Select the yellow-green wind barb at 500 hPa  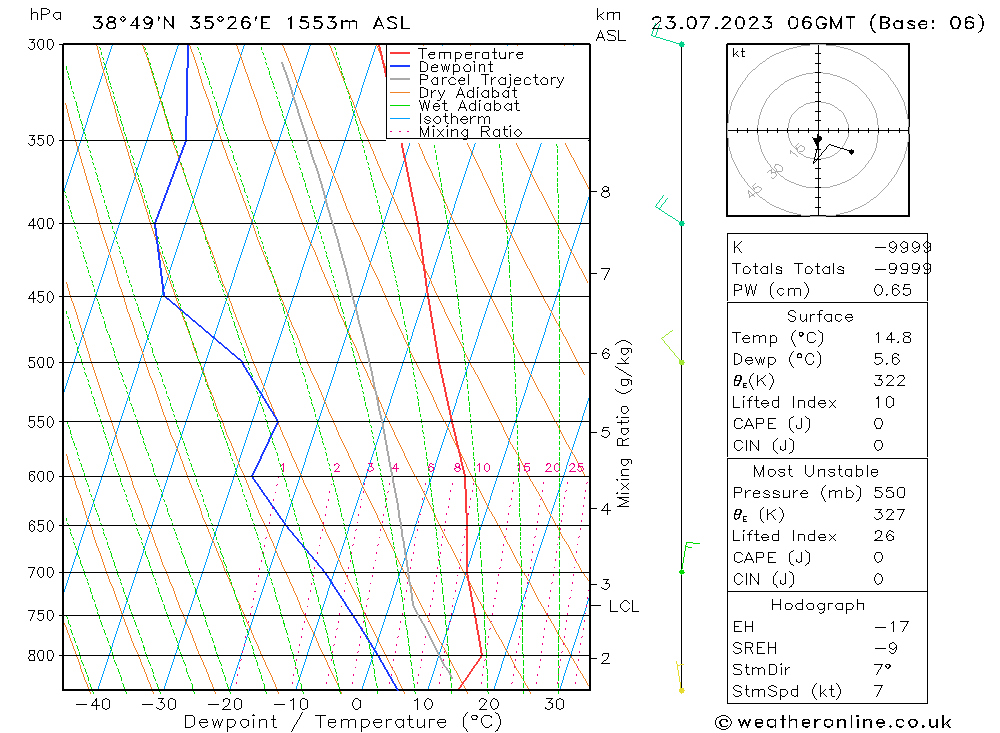tap(672, 346)
